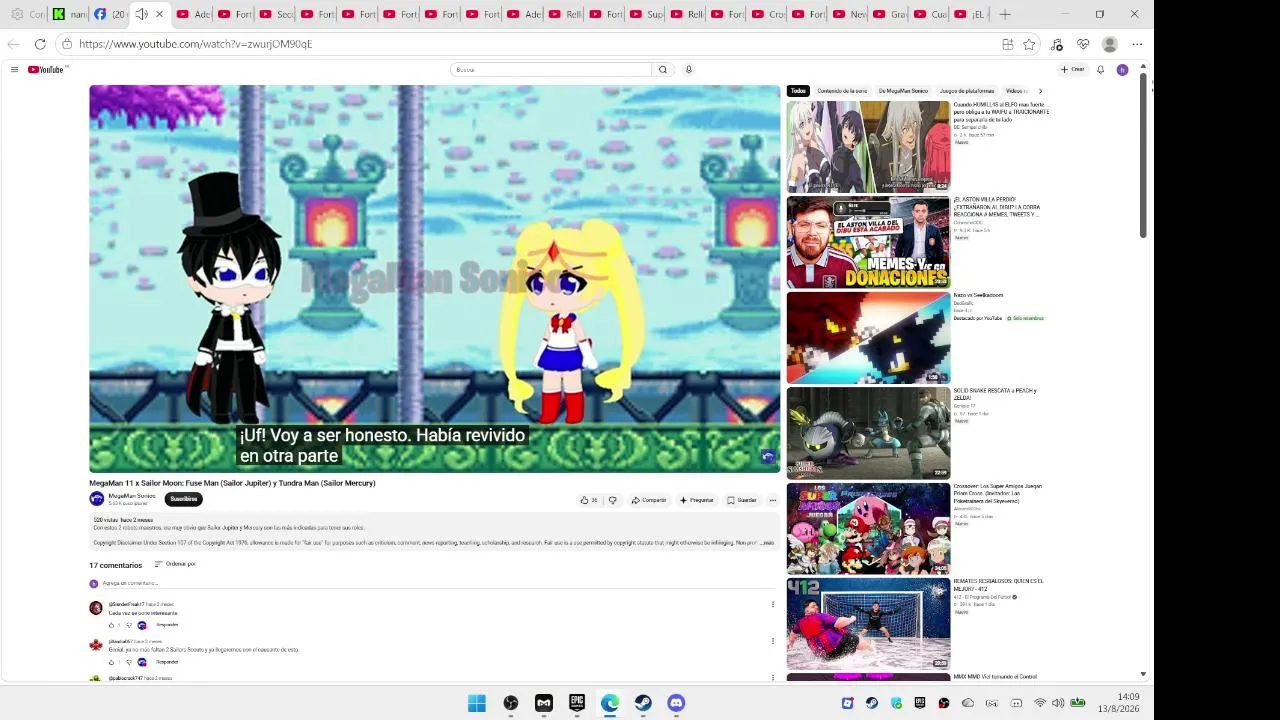This screenshot has width=1280, height=720.
Task: Open the browser profile icon
Action: click(x=1109, y=44)
